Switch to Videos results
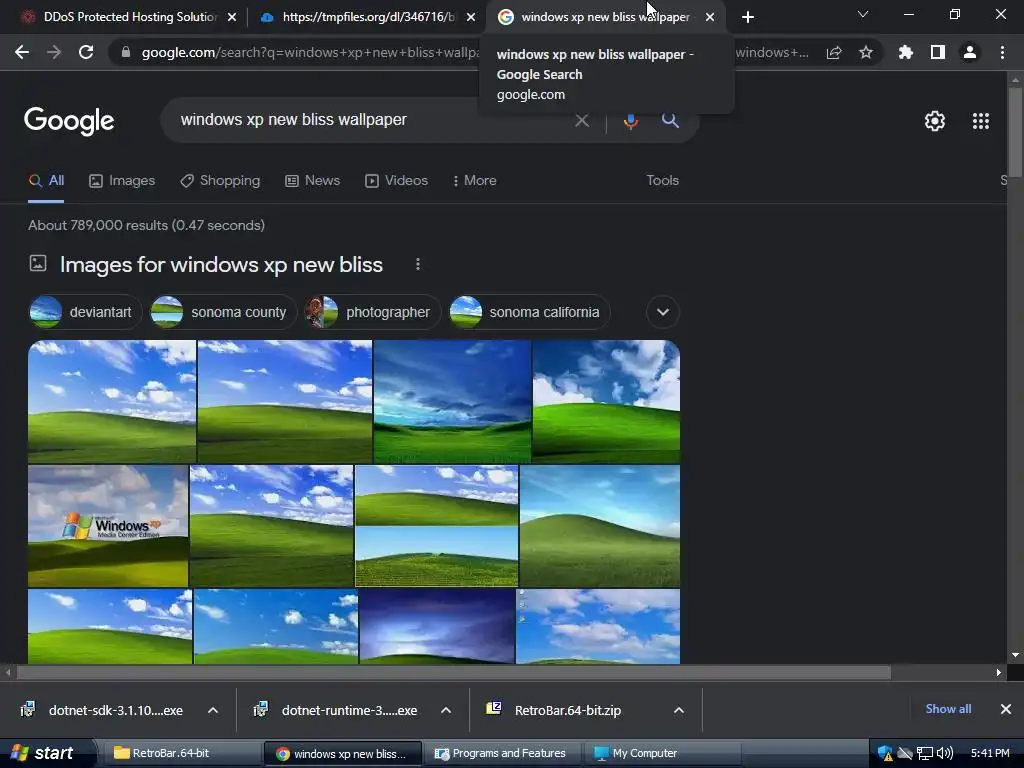1024x768 pixels. pos(396,181)
